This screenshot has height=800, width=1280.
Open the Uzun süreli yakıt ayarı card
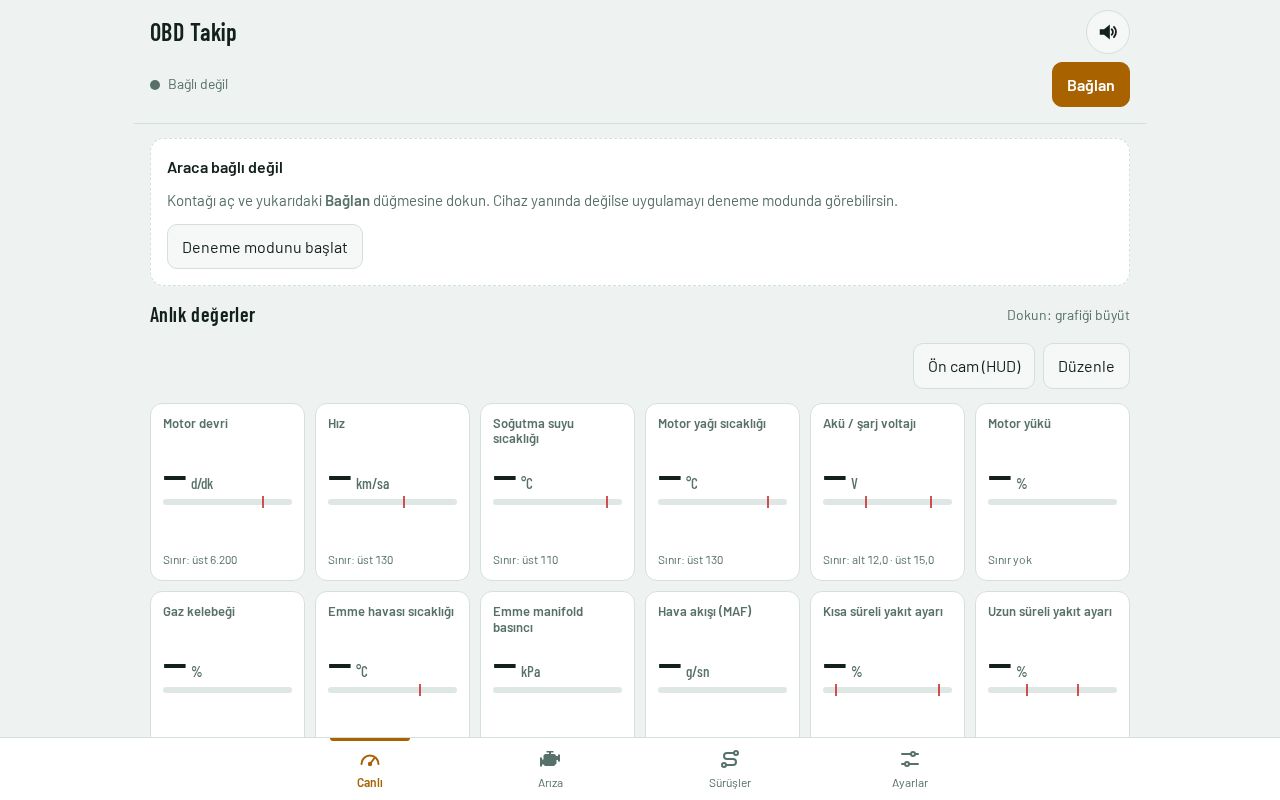point(1052,664)
